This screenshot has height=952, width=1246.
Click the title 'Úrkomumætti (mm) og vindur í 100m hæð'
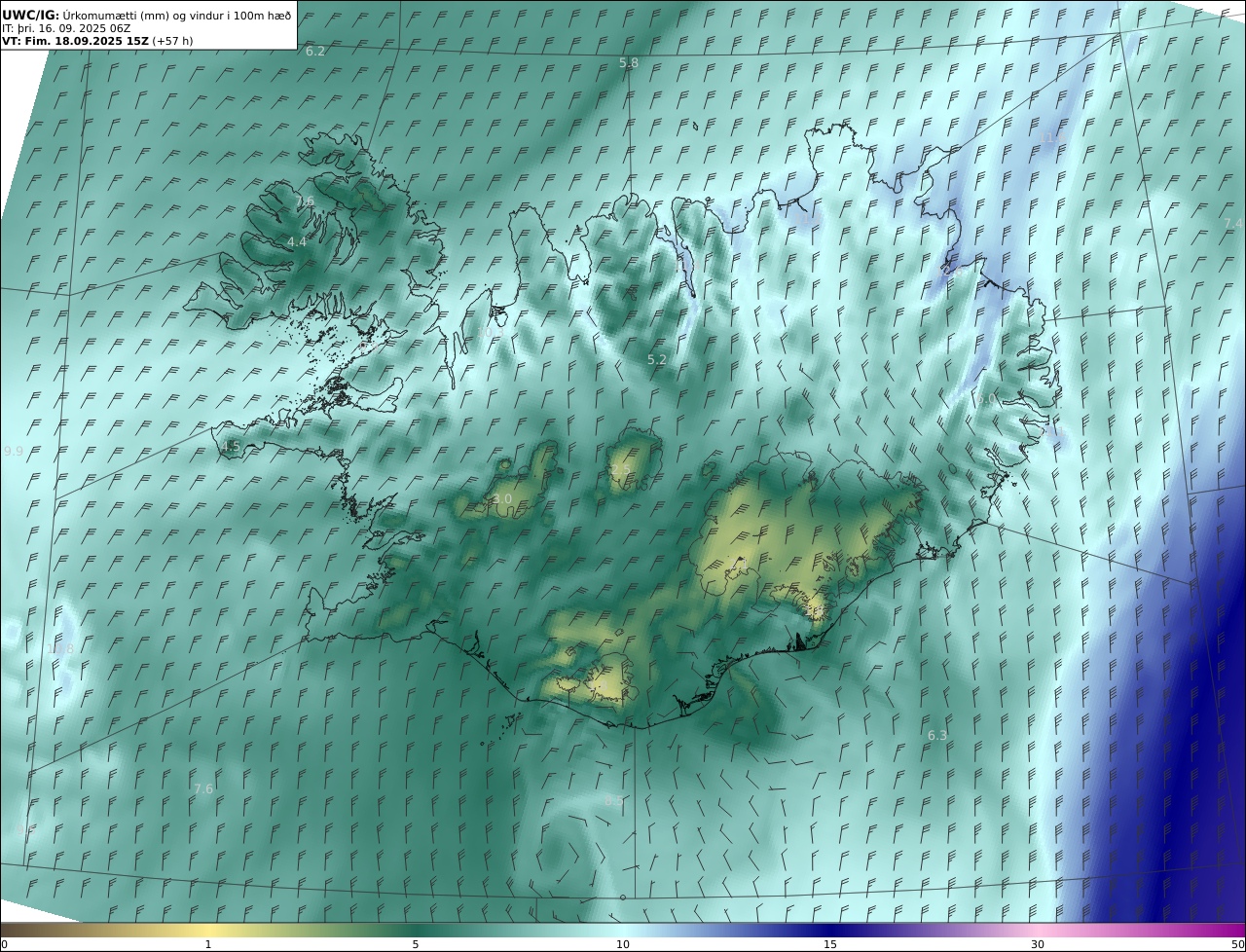176,15
